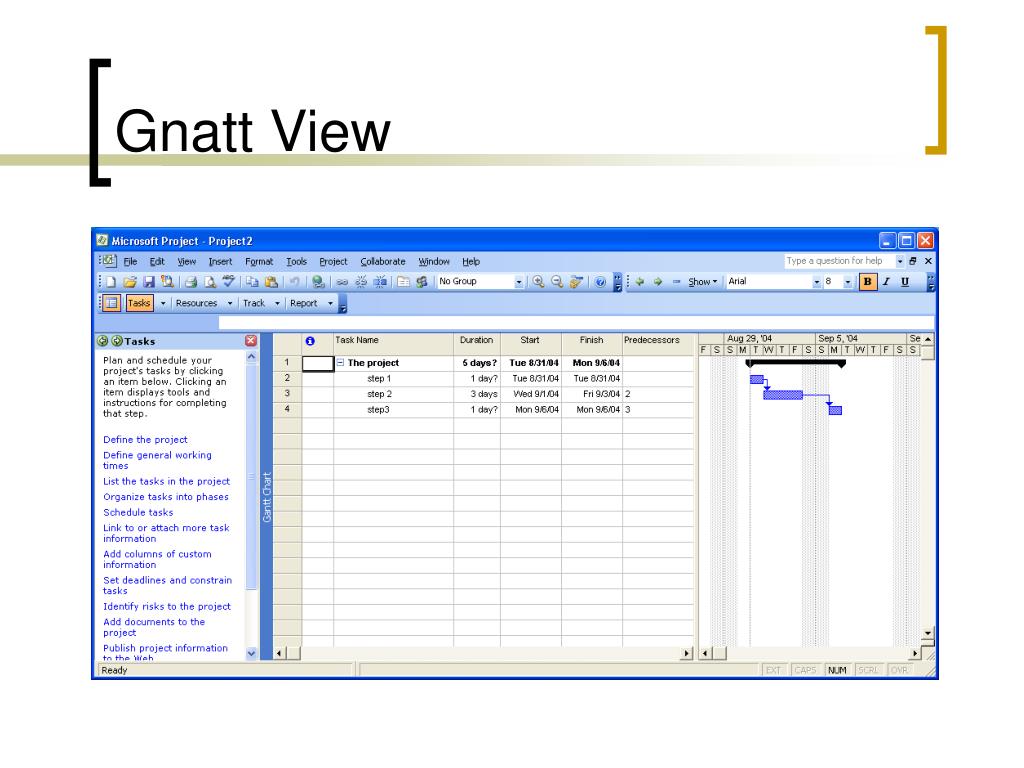Click the Insert Hyperlink globe icon
Image resolution: width=1024 pixels, height=768 pixels.
point(318,281)
